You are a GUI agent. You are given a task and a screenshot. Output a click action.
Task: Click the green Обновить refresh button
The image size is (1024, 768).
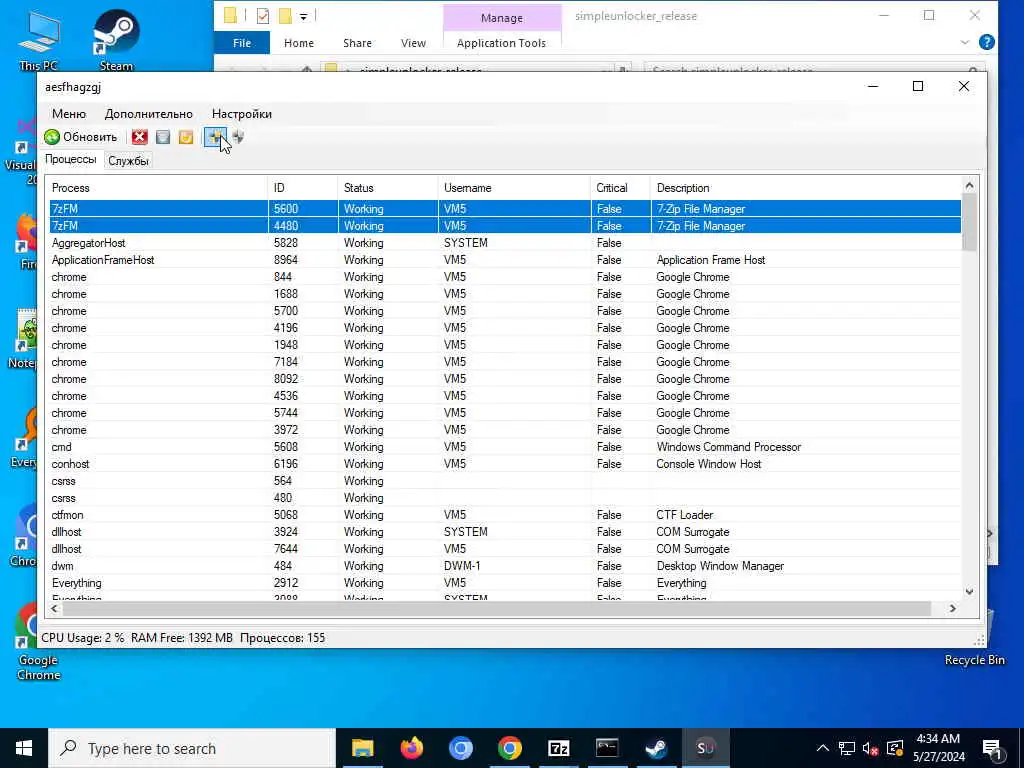pos(81,137)
